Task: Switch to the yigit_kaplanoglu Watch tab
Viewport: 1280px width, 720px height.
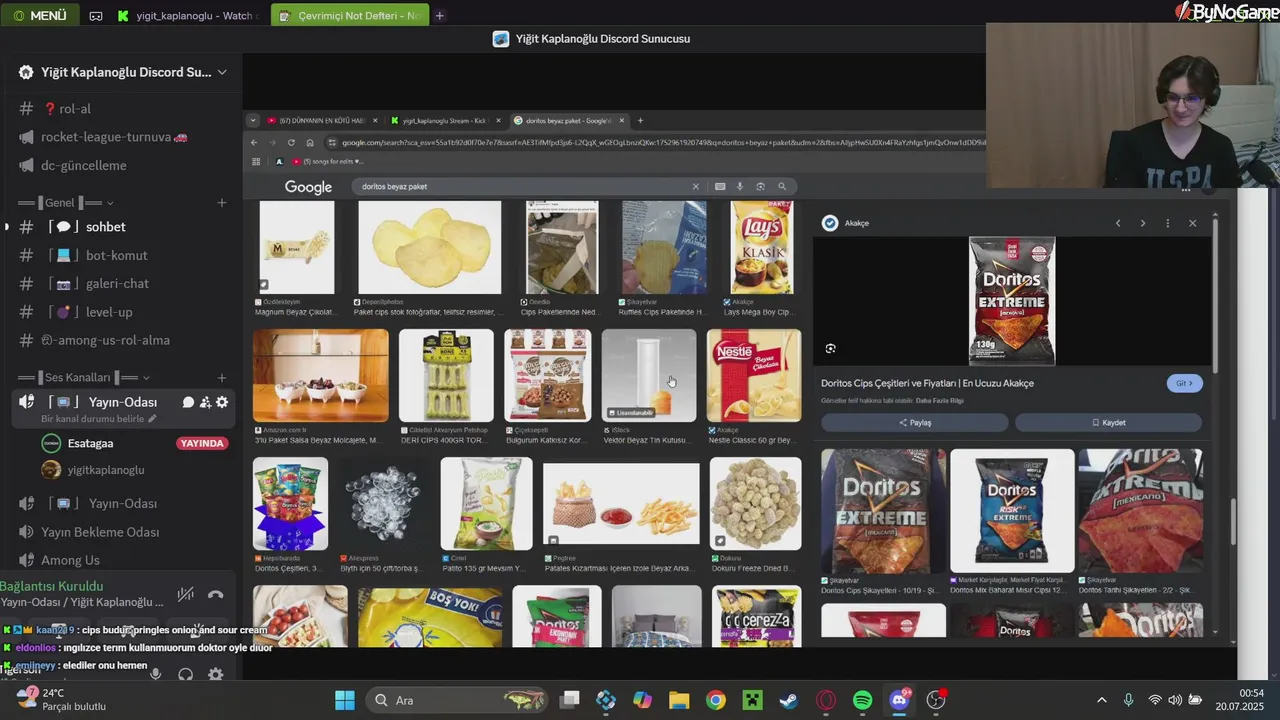Action: pyautogui.click(x=186, y=16)
